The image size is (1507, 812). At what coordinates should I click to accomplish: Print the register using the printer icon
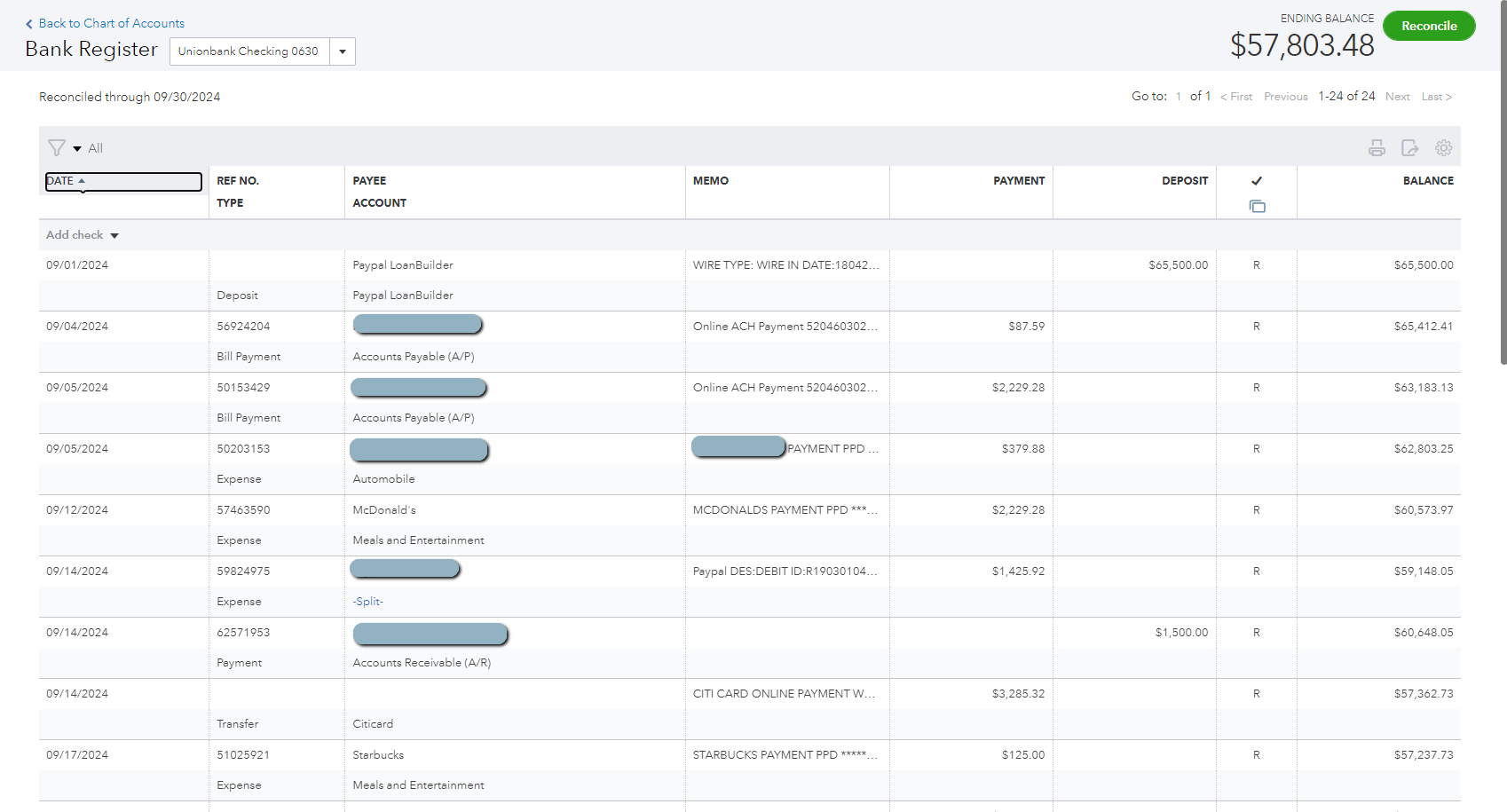[1377, 148]
